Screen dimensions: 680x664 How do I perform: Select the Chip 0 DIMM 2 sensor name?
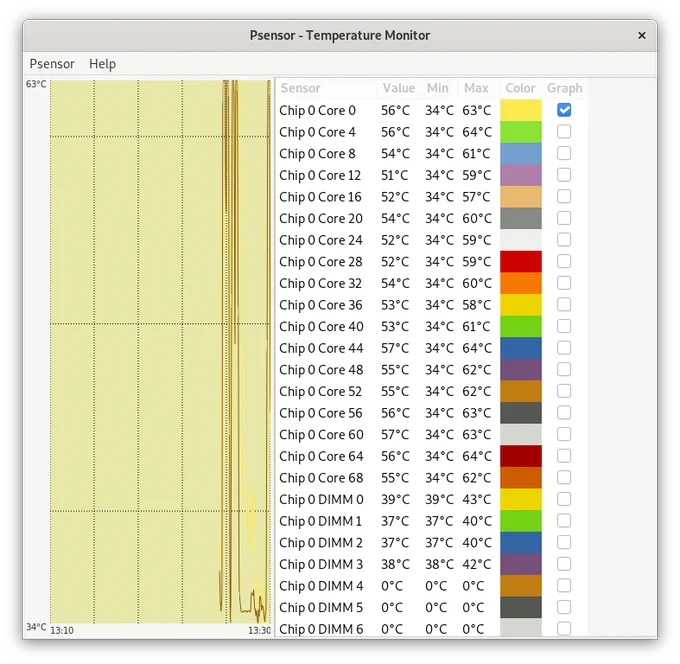(x=321, y=543)
